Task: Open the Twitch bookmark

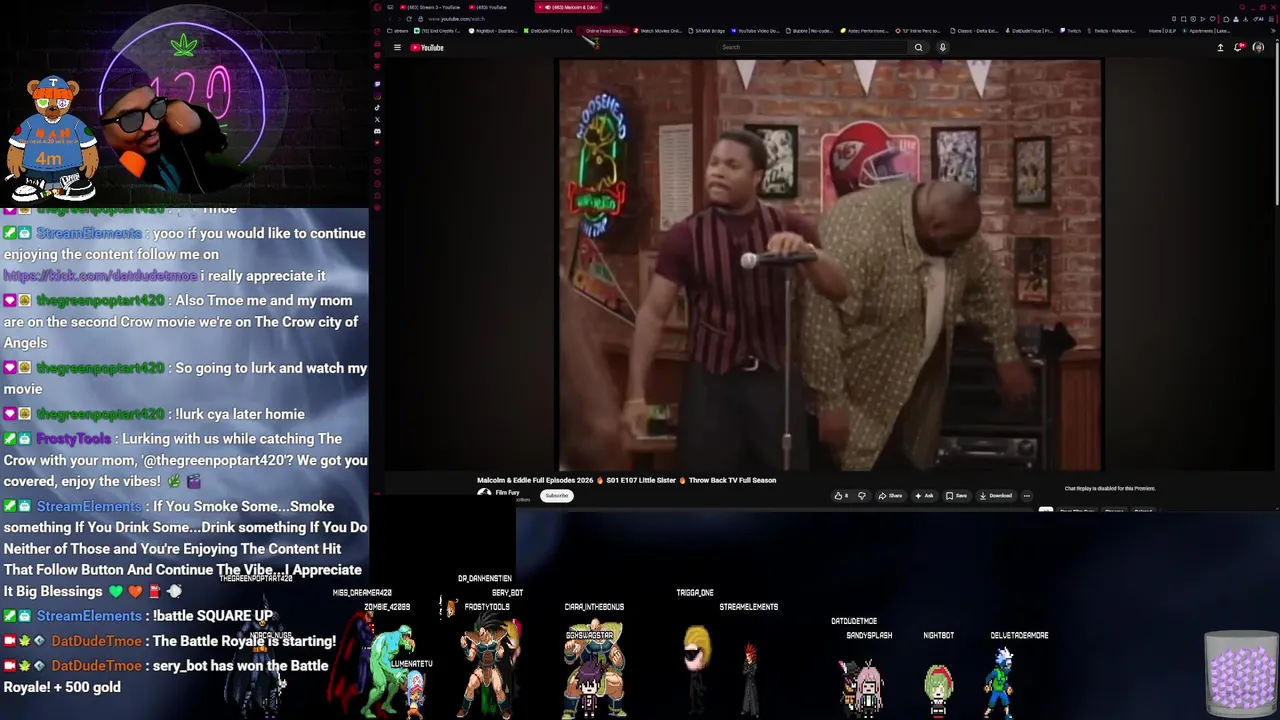Action: coord(1071,31)
